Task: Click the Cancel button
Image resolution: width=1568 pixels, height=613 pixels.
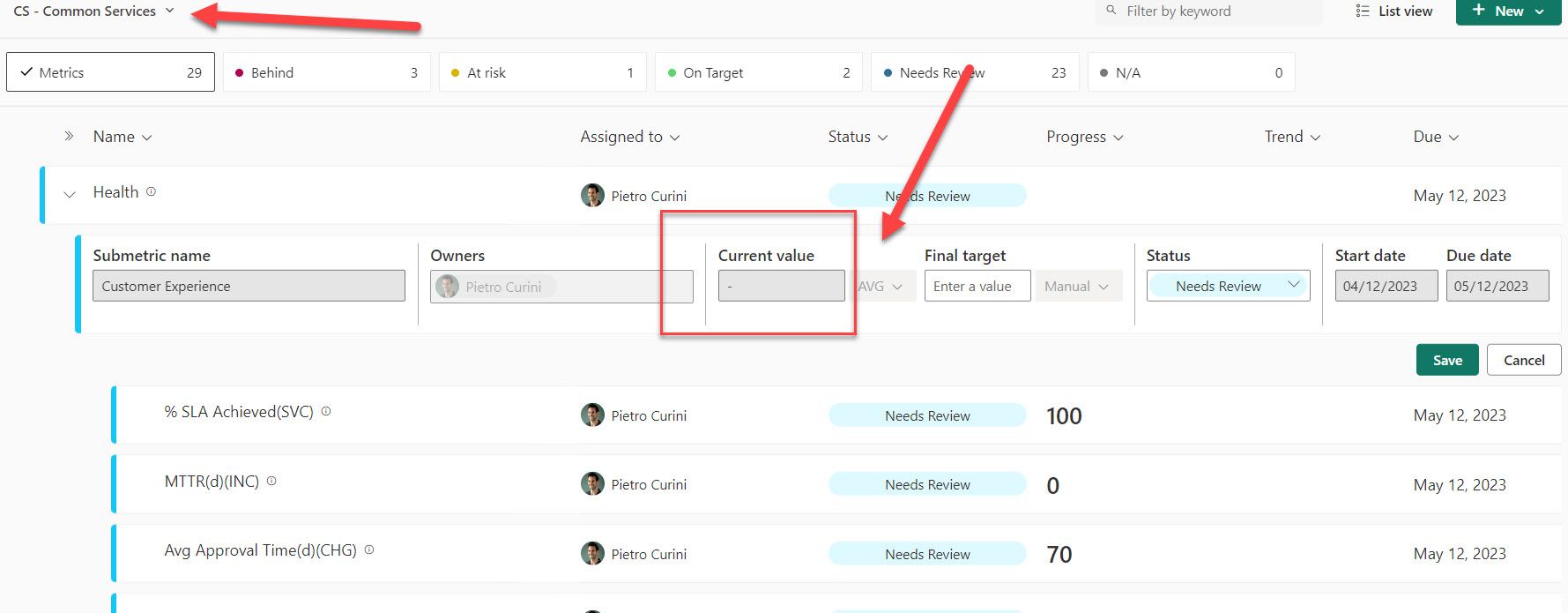Action: tap(1524, 360)
